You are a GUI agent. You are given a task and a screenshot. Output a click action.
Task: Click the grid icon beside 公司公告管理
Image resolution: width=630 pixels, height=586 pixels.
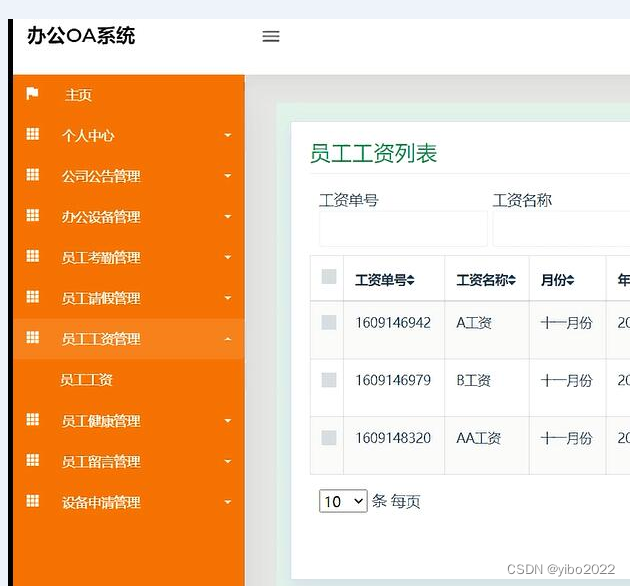[33, 175]
